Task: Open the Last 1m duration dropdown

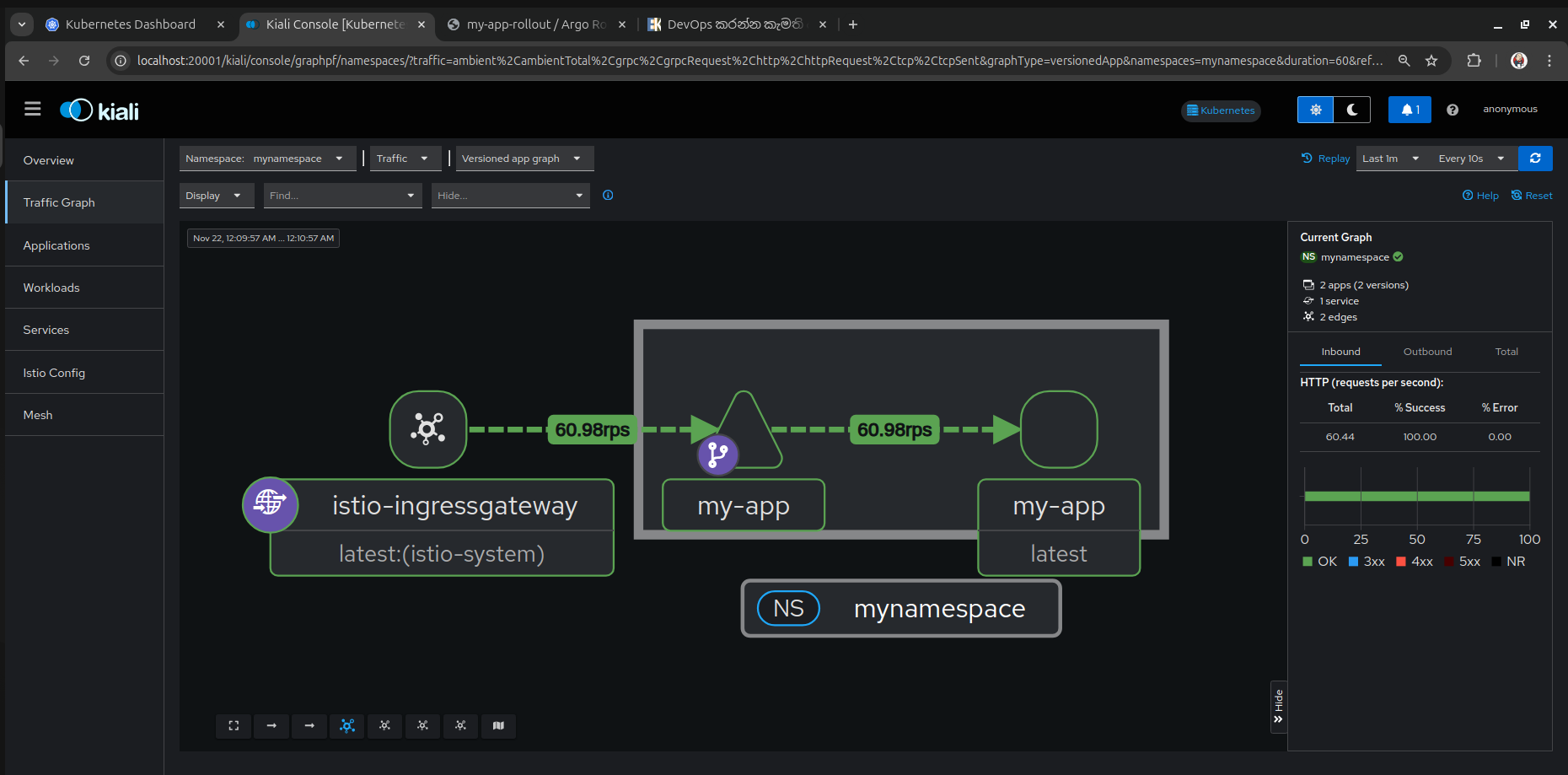Action: (x=1393, y=159)
